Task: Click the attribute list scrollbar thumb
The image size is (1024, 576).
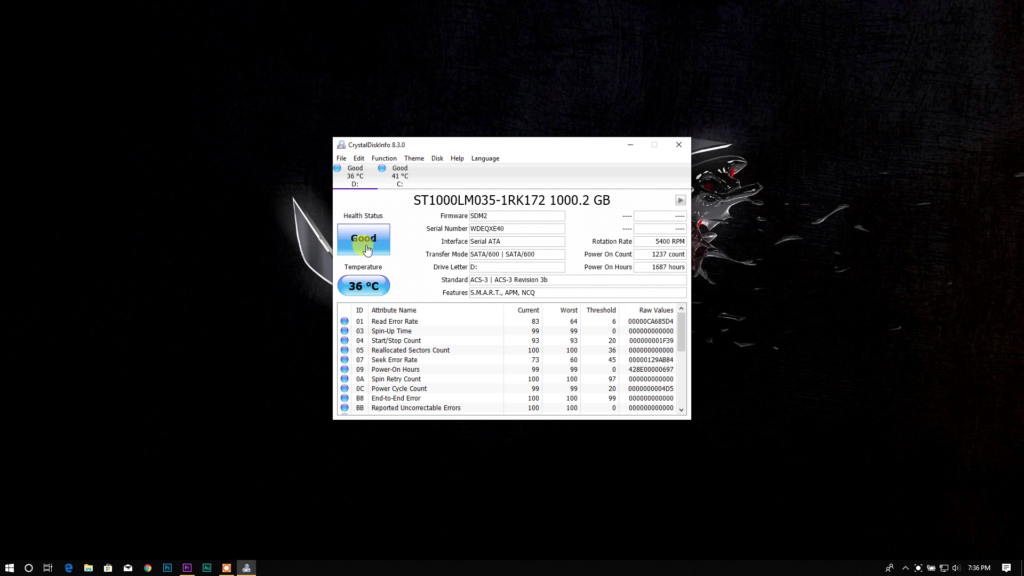Action: point(681,332)
